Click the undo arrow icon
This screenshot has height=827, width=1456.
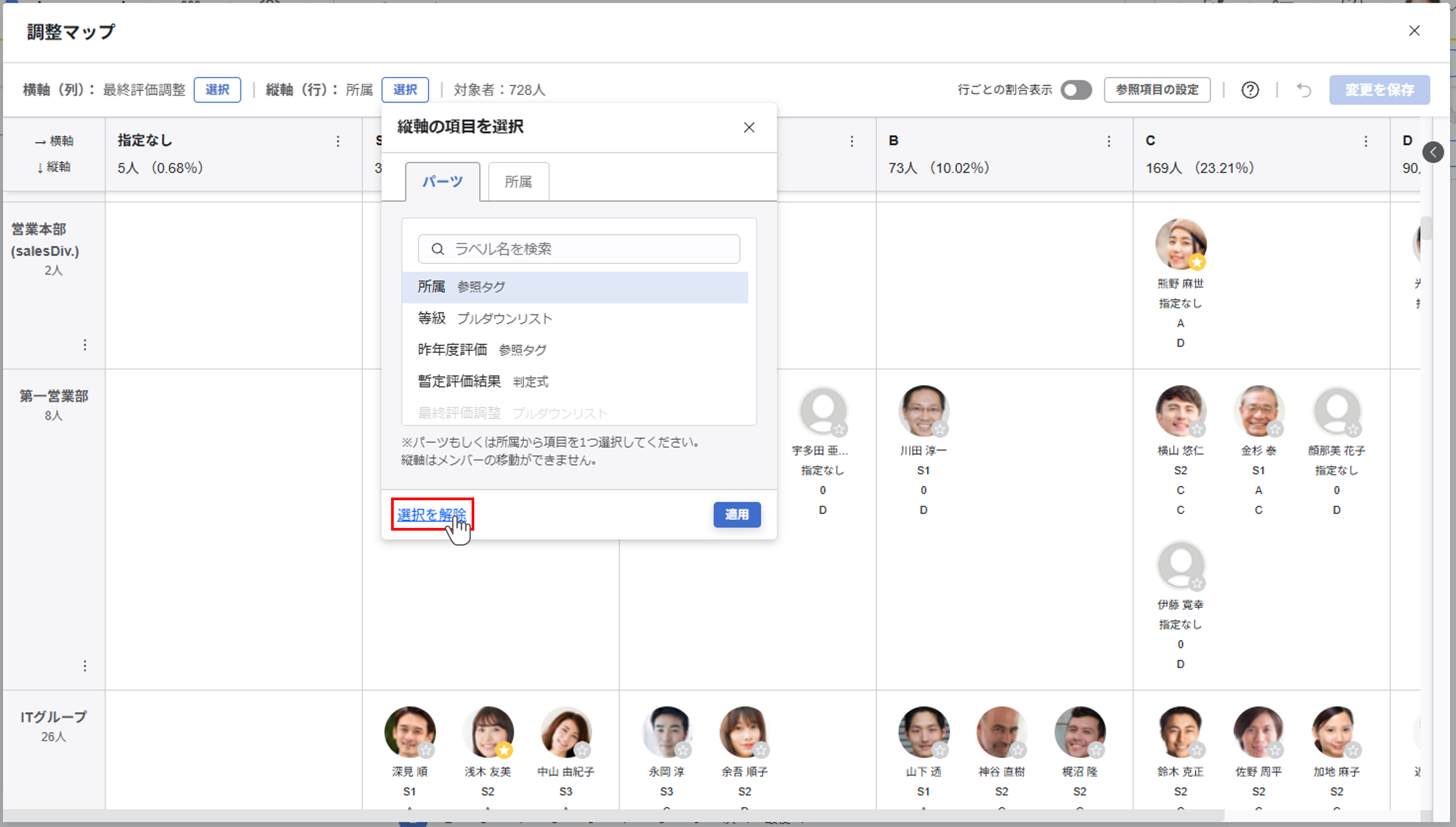1304,90
